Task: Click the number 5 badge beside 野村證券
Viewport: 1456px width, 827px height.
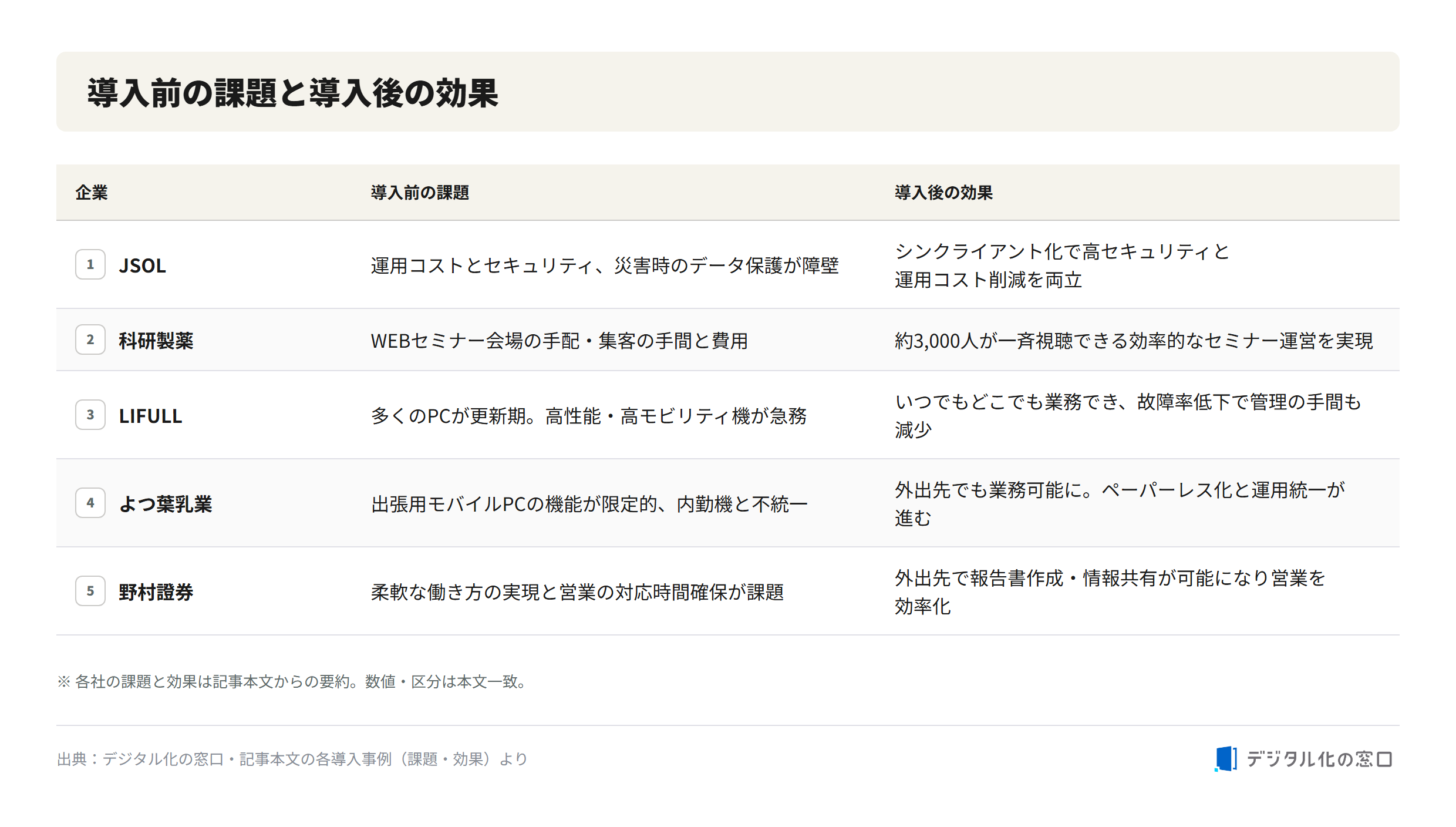Action: (x=90, y=591)
